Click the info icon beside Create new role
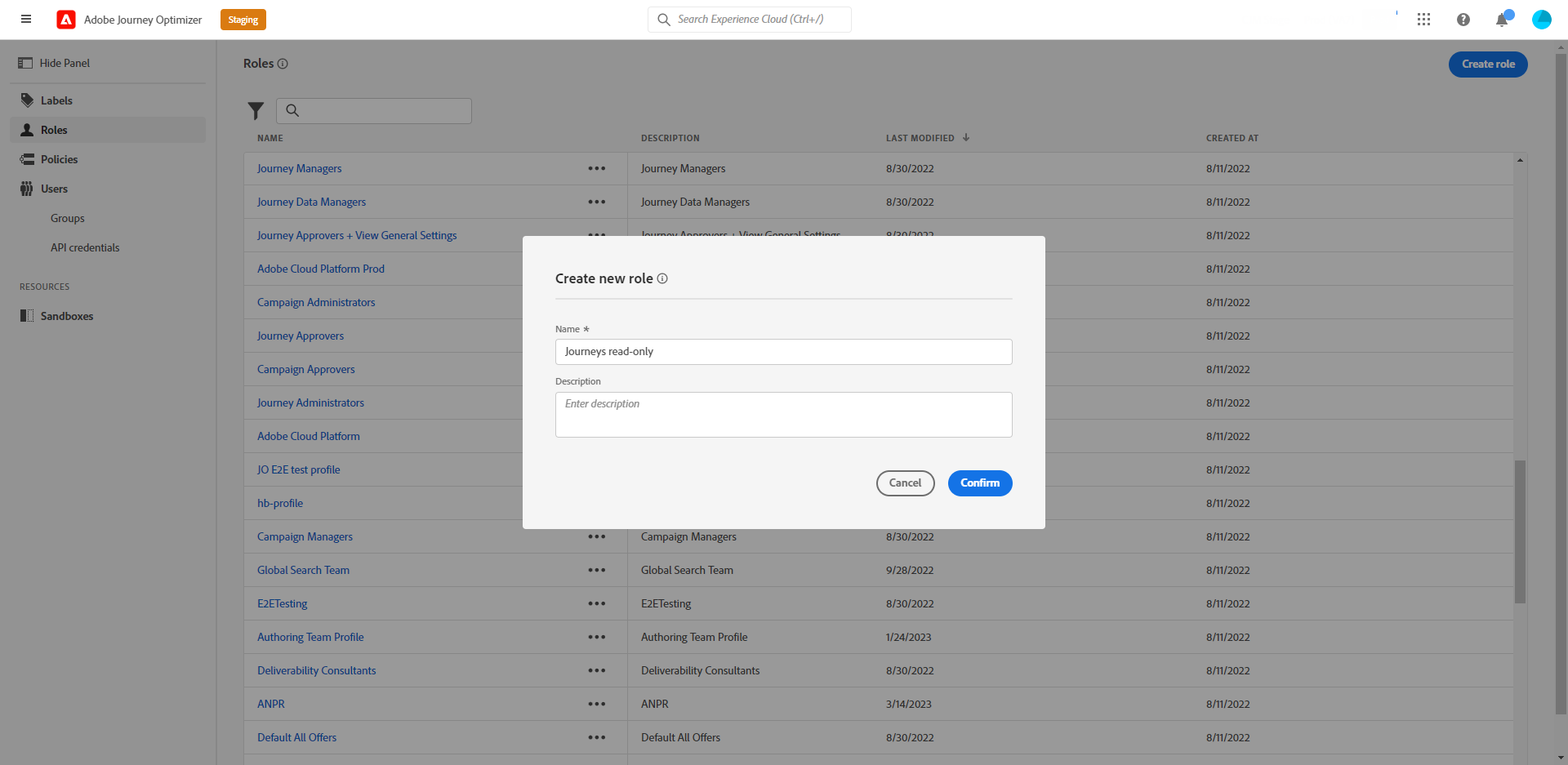1568x765 pixels. pyautogui.click(x=662, y=278)
